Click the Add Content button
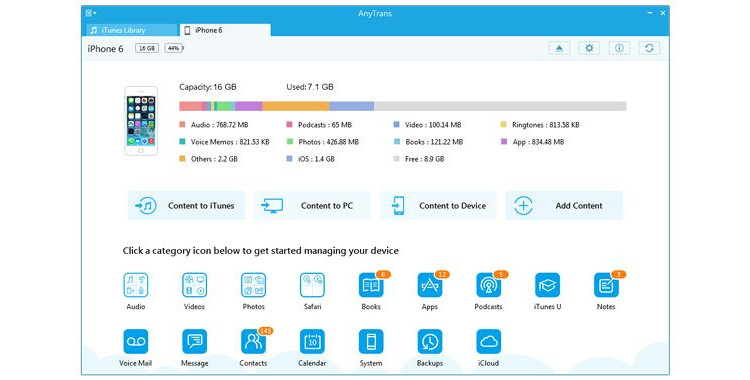750x380 pixels. [x=564, y=206]
